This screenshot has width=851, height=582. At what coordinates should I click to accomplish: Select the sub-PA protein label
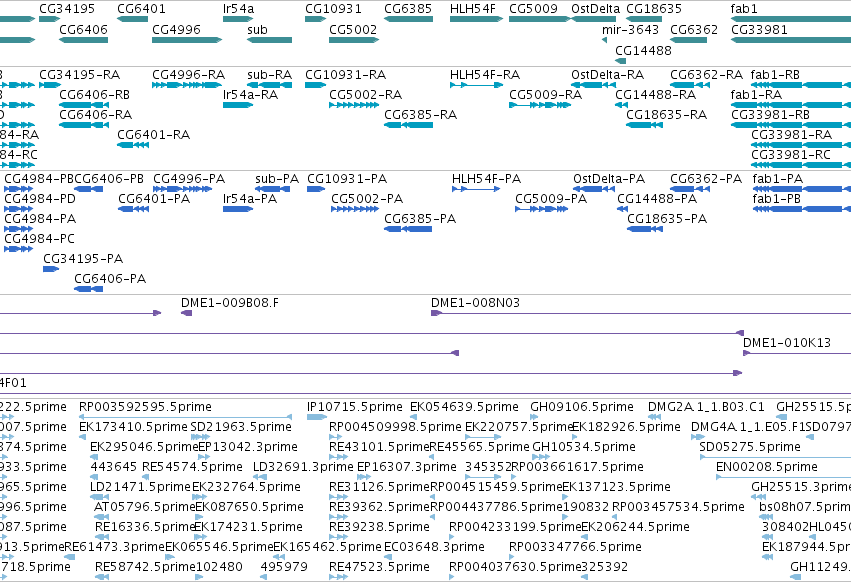[277, 179]
